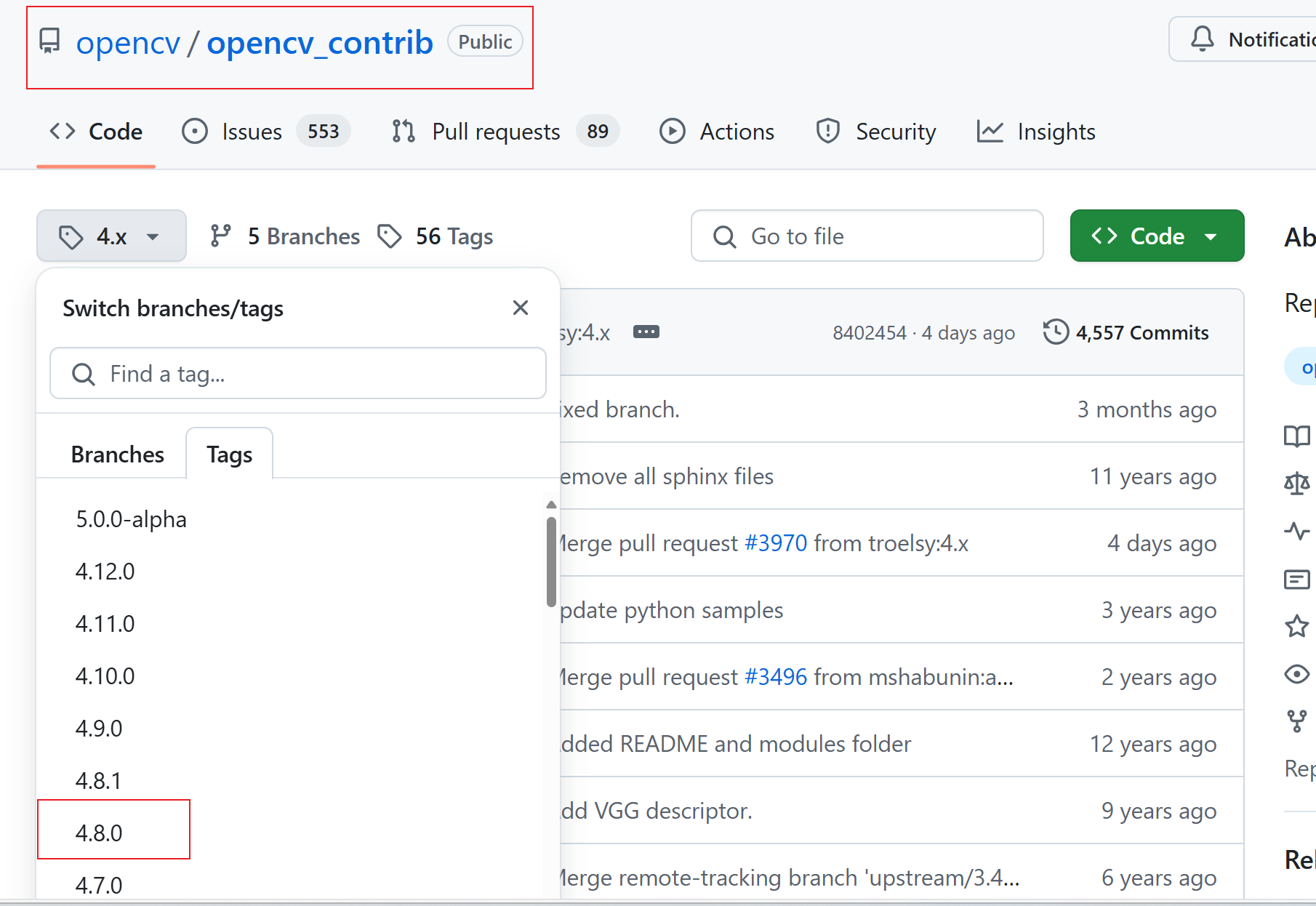This screenshot has width=1316, height=906.
Task: Select tag 4.8.1
Action: tap(99, 781)
